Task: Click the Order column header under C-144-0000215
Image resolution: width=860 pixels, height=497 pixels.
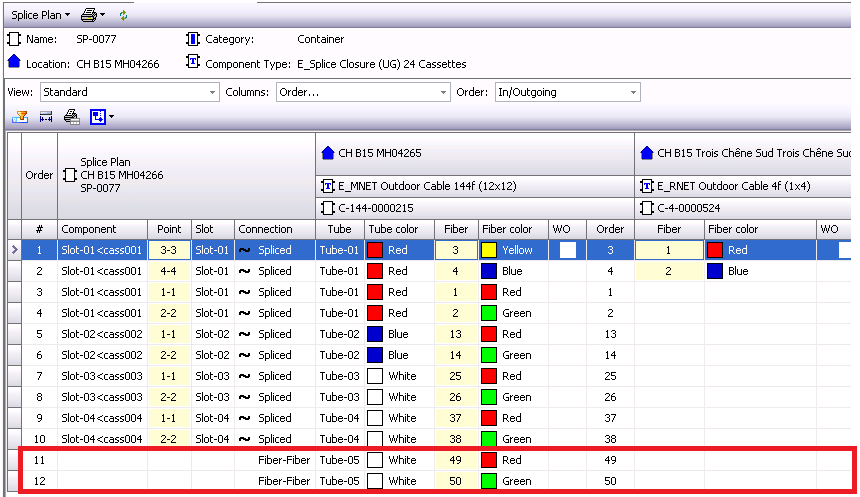Action: 610,229
